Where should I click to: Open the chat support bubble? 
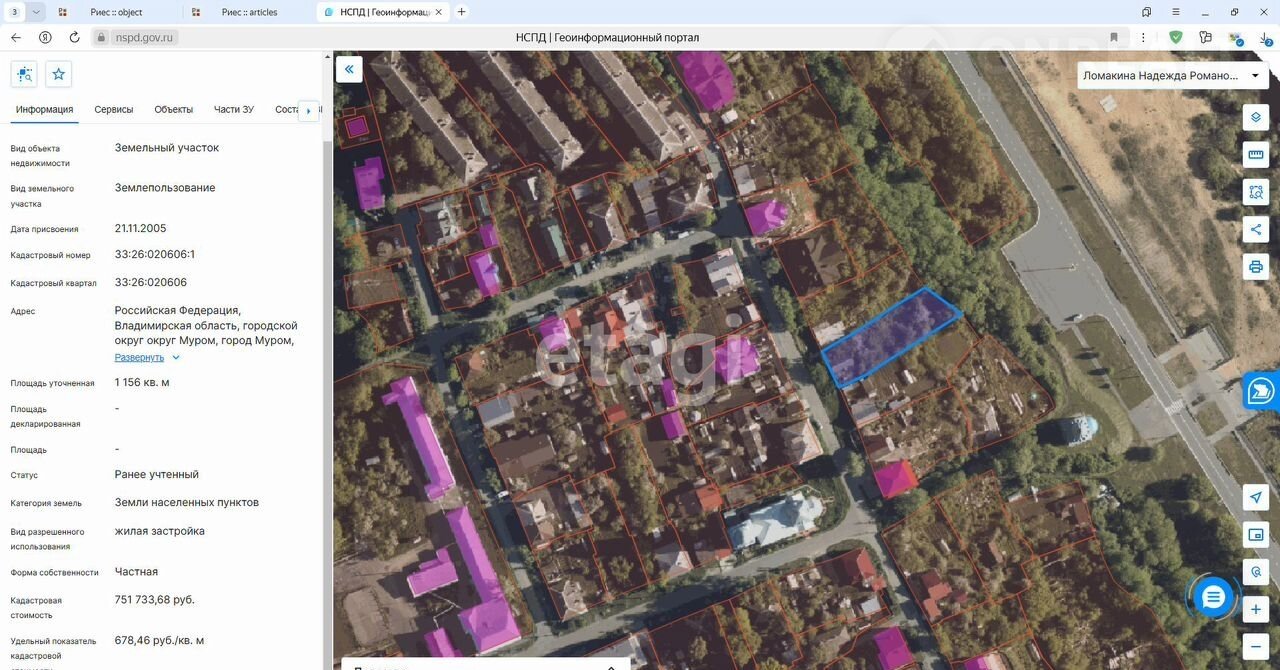[x=1213, y=598]
